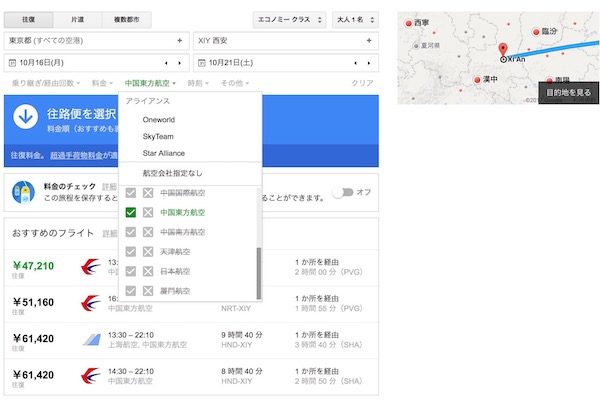Viewport: 600px width, 400px height.
Task: Go to previous day for departure date
Action: [166, 63]
